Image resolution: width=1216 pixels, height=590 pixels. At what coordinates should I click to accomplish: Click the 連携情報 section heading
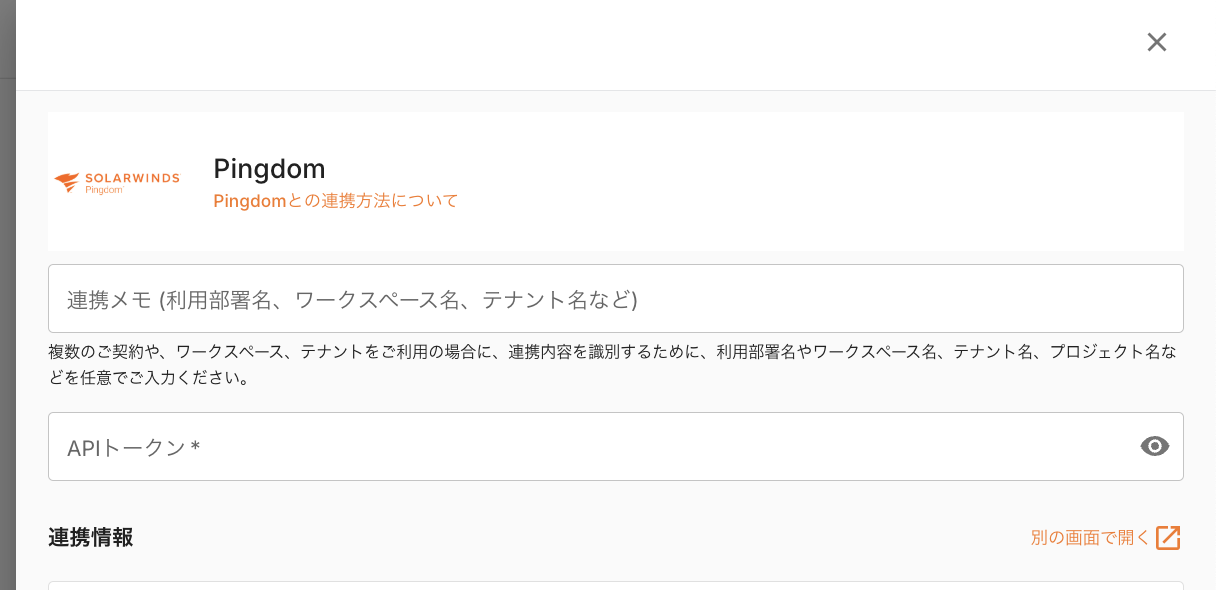[90, 538]
